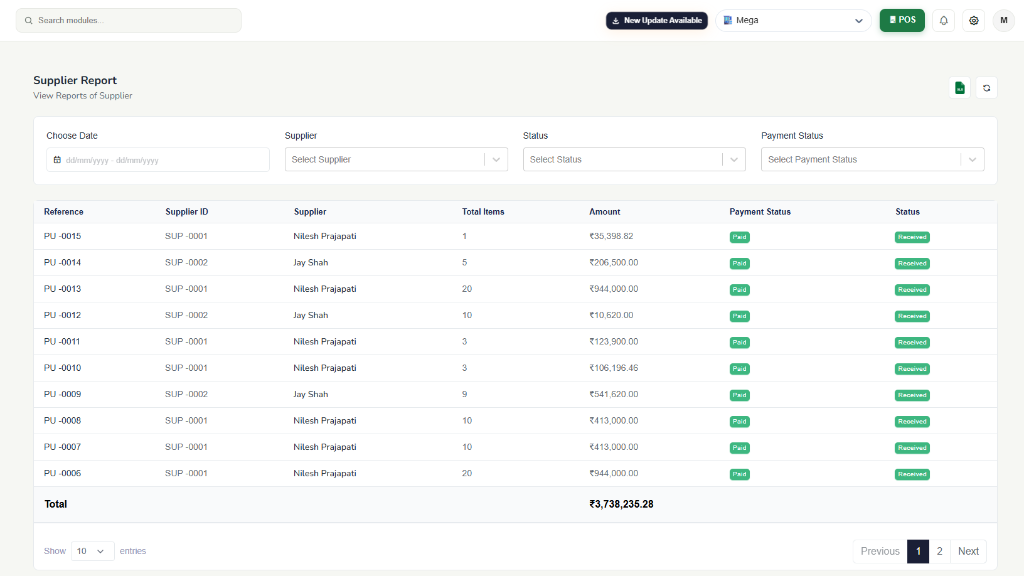This screenshot has width=1024, height=576.
Task: Select reference PU -0006
Action: [x=62, y=473]
